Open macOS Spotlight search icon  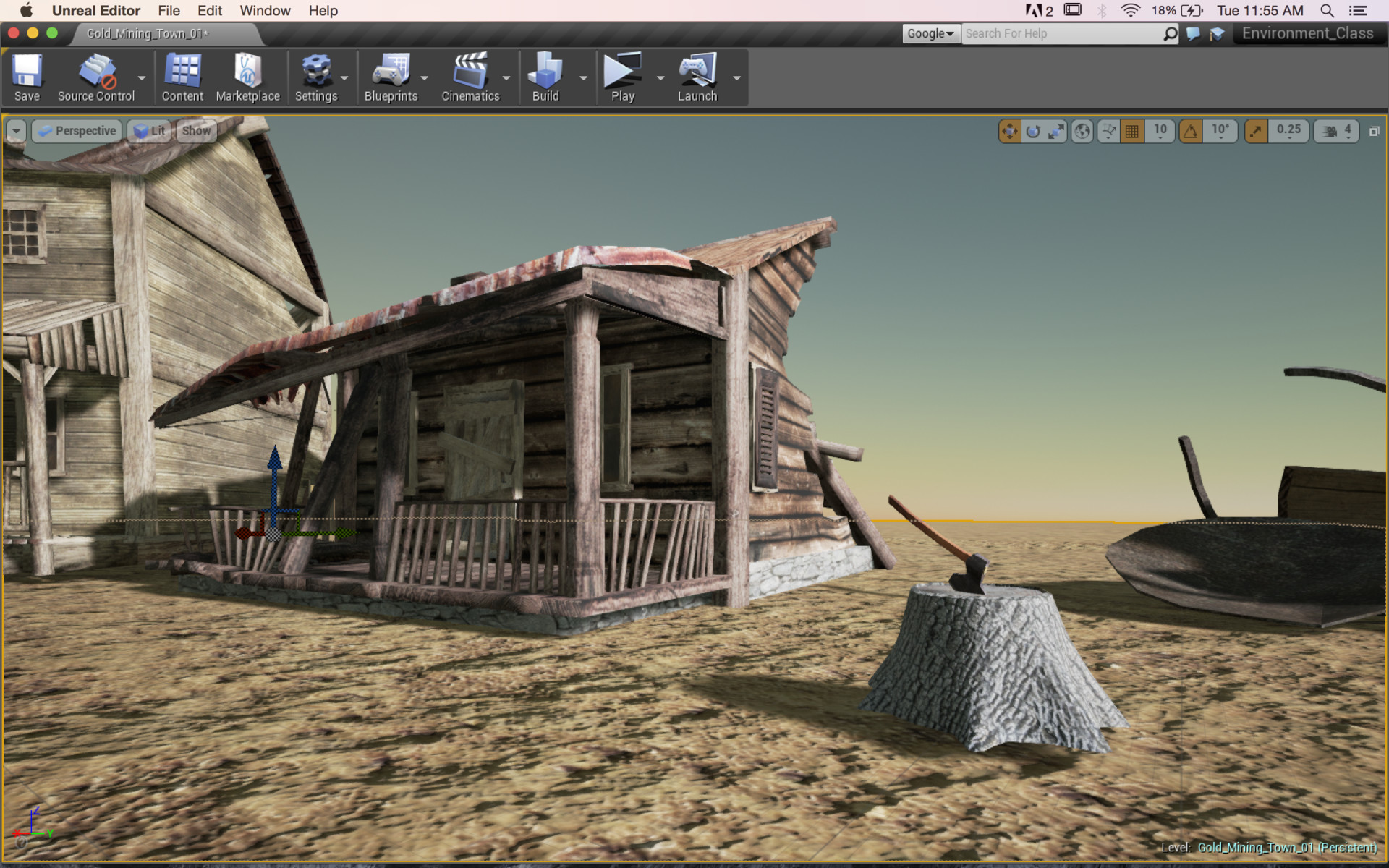(1327, 10)
